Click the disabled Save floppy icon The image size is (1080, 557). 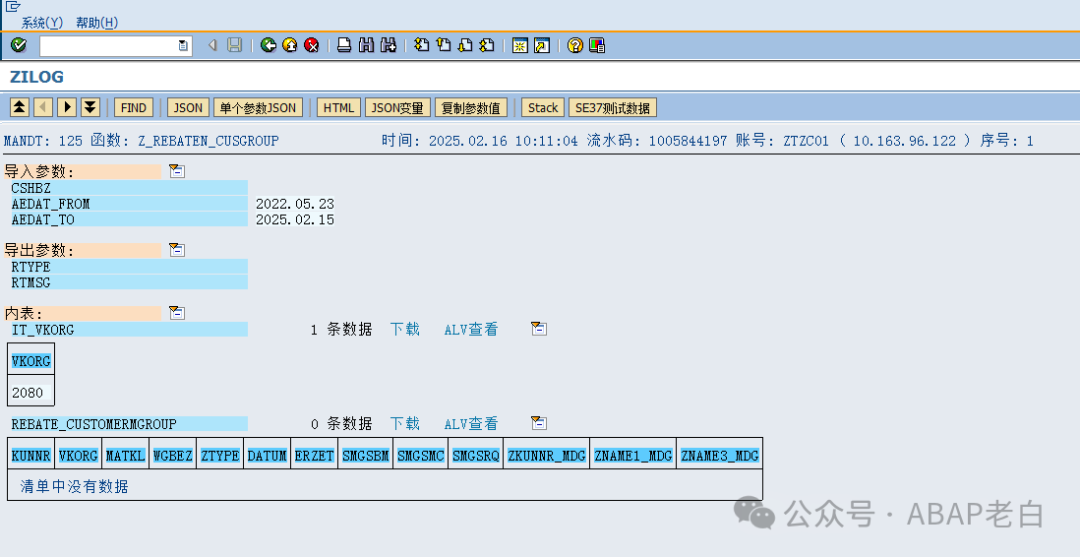[x=235, y=45]
